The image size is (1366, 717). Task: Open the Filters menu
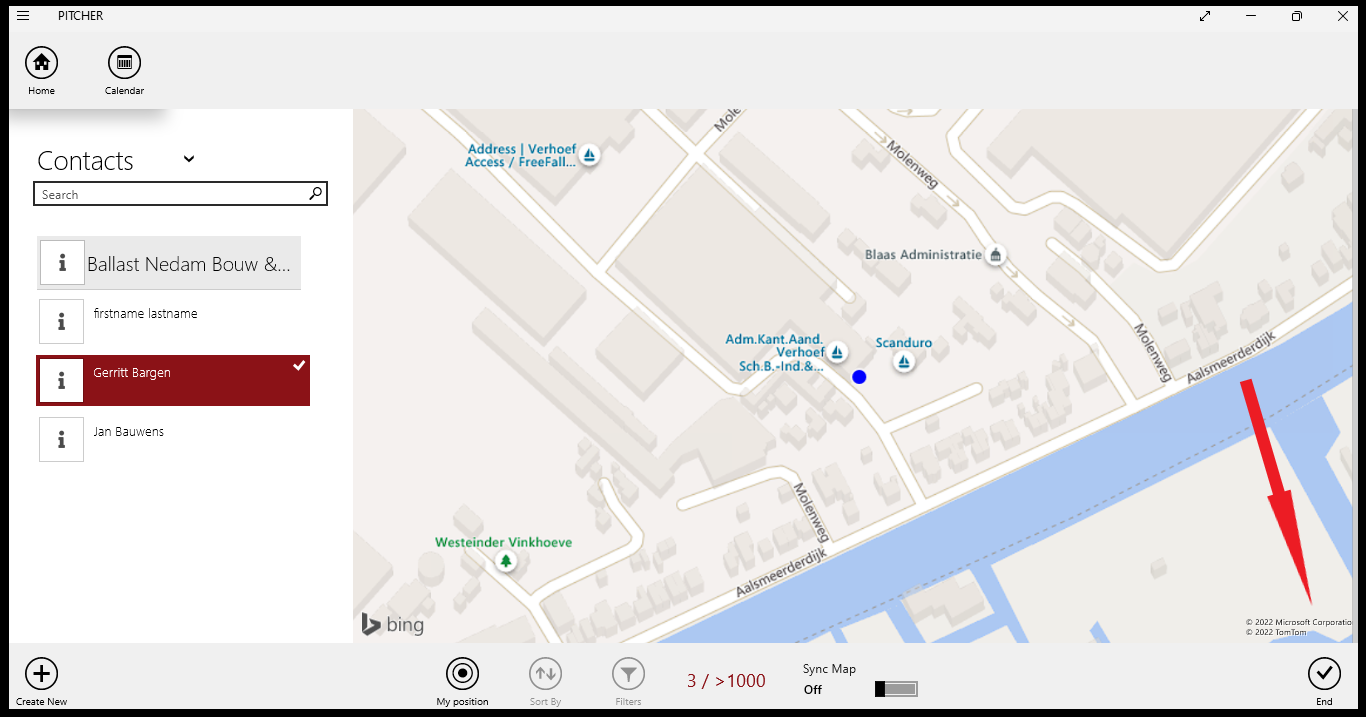tap(628, 674)
